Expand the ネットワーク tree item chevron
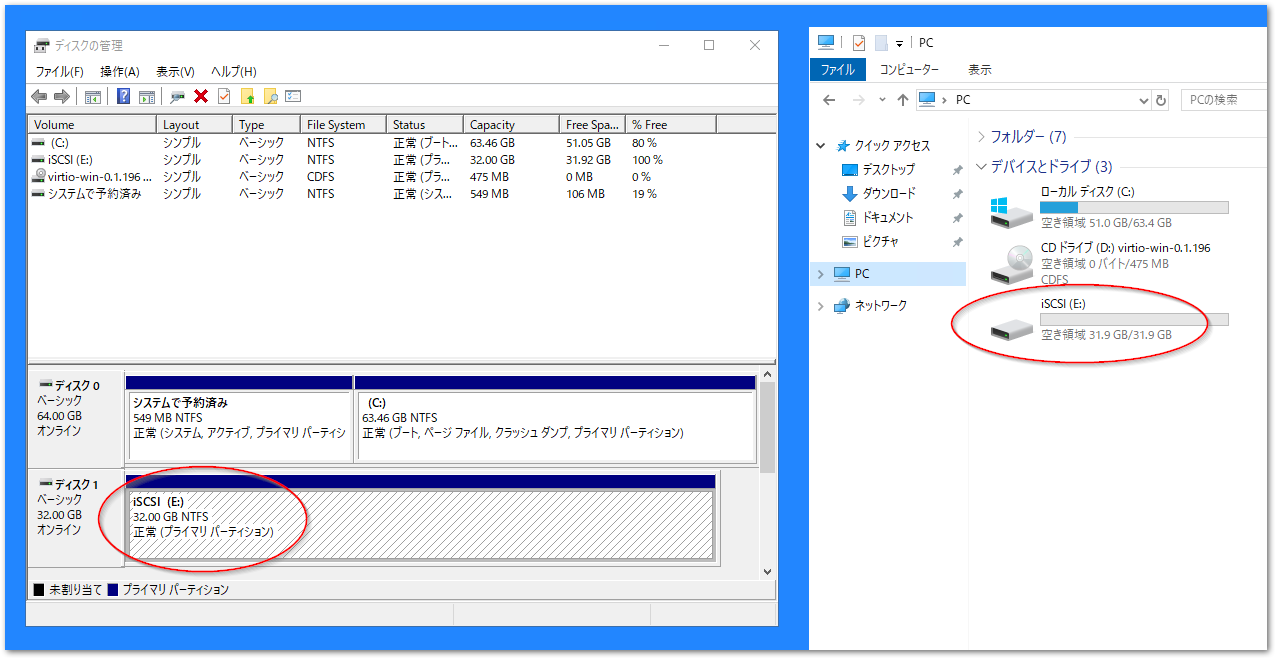1276x659 pixels. (x=822, y=306)
